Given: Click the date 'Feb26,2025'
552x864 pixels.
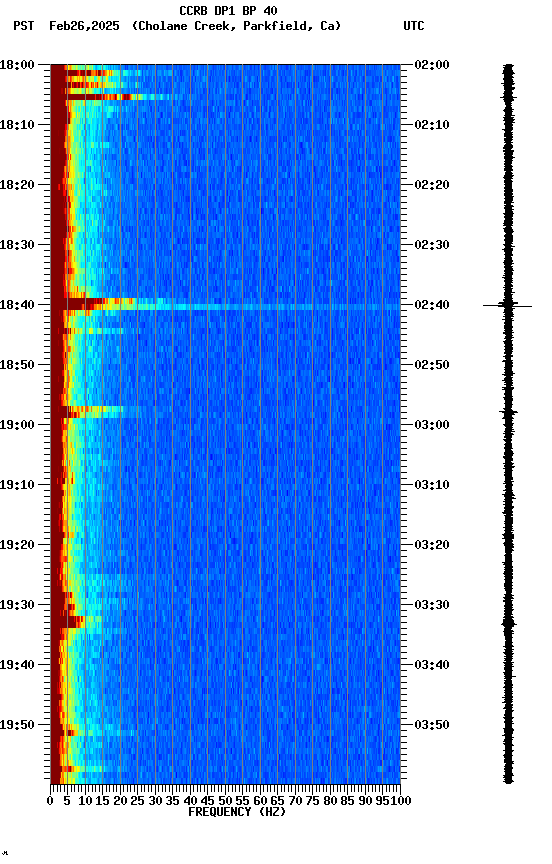Looking at the screenshot, I should [84, 26].
